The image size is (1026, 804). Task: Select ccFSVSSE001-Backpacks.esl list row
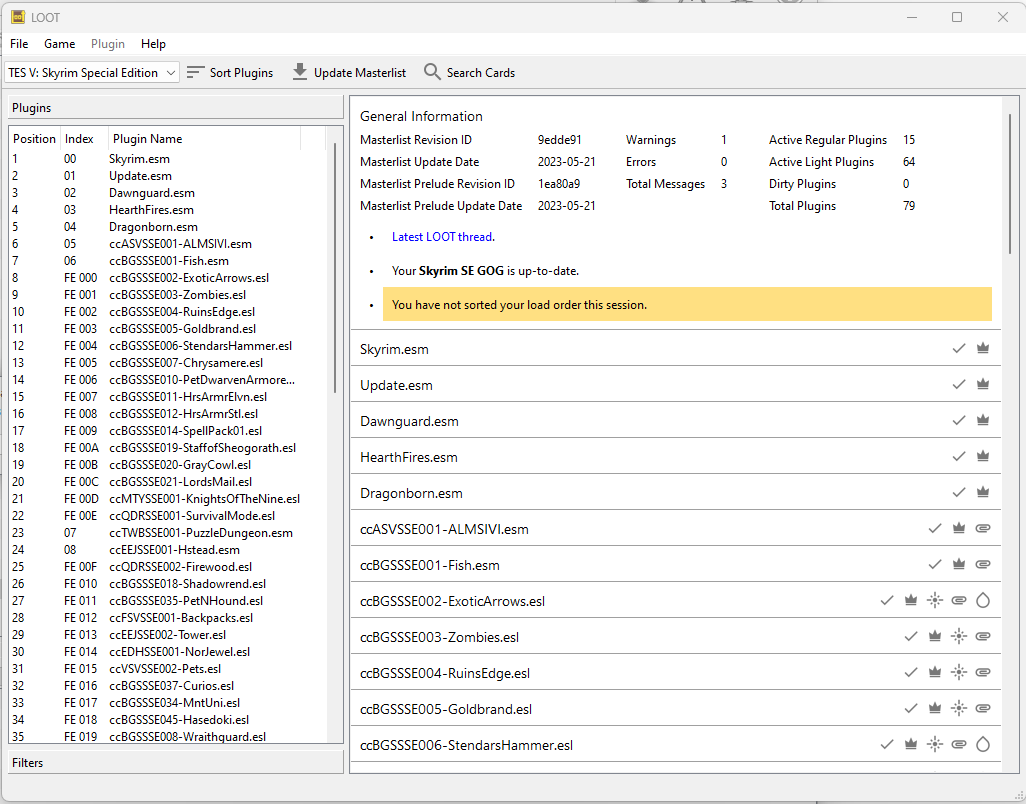pos(168,618)
